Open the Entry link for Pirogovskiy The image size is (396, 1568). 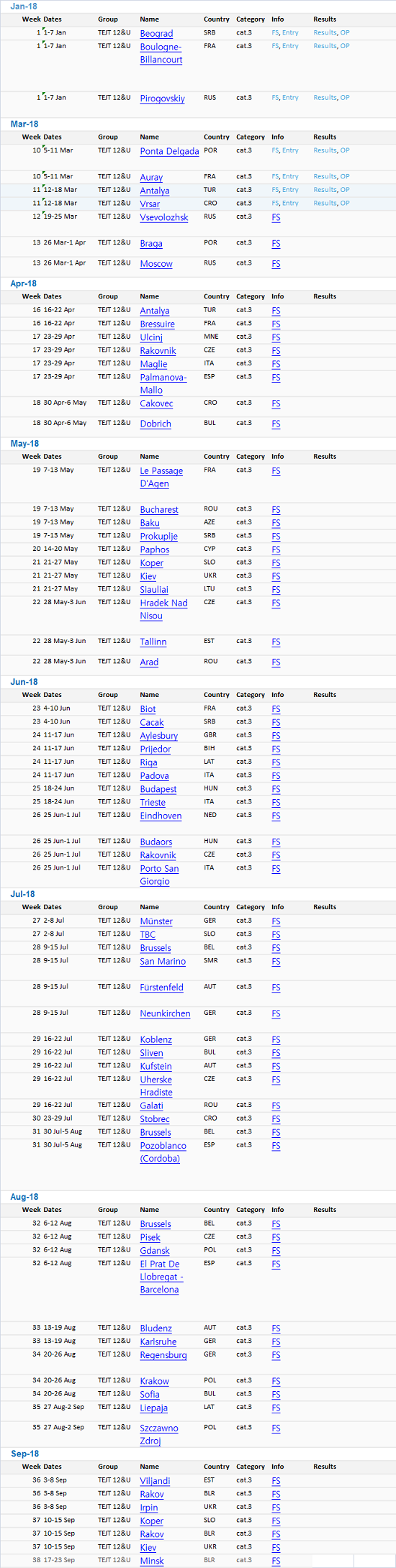(290, 98)
